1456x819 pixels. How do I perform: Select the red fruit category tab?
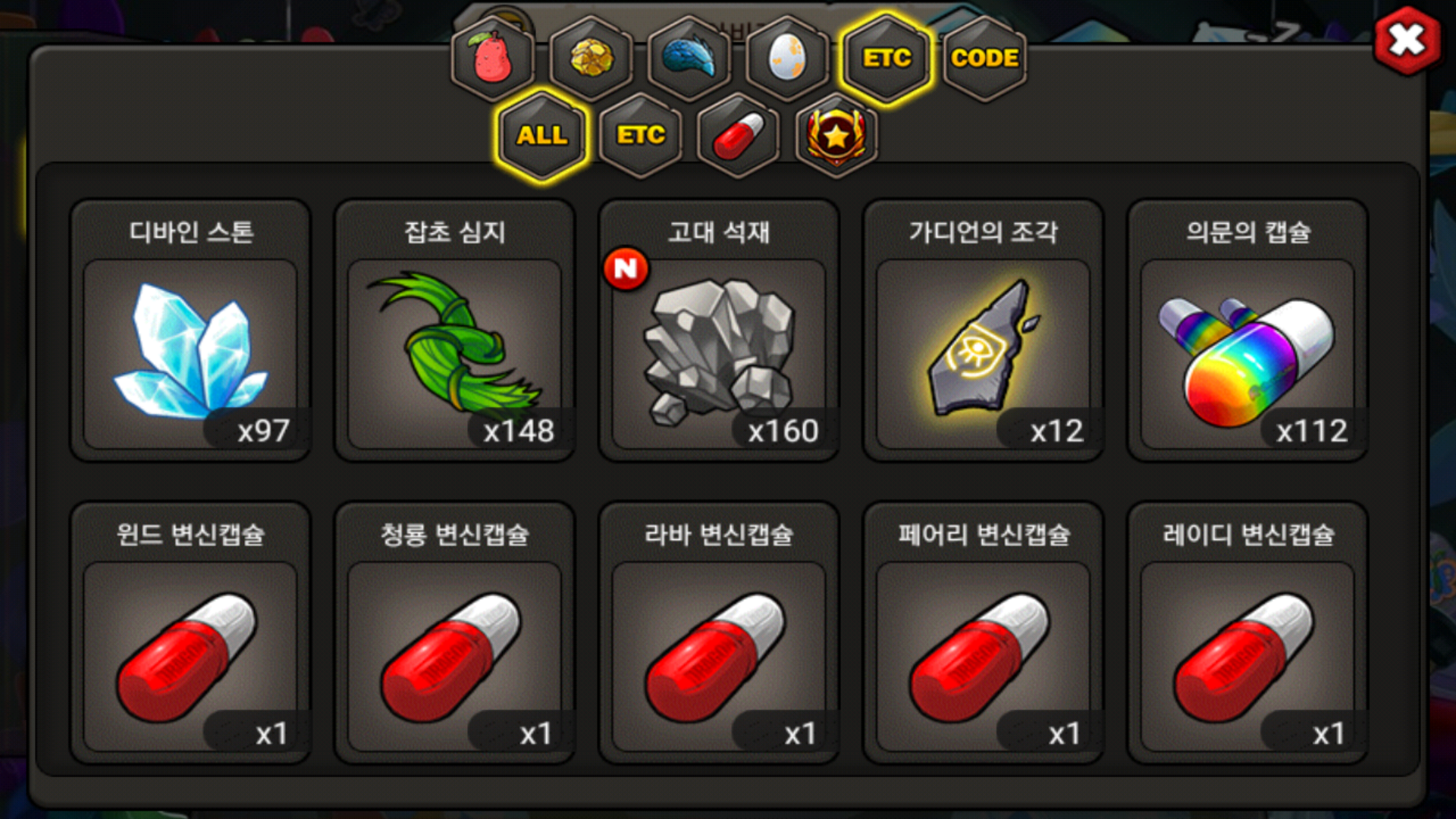493,58
